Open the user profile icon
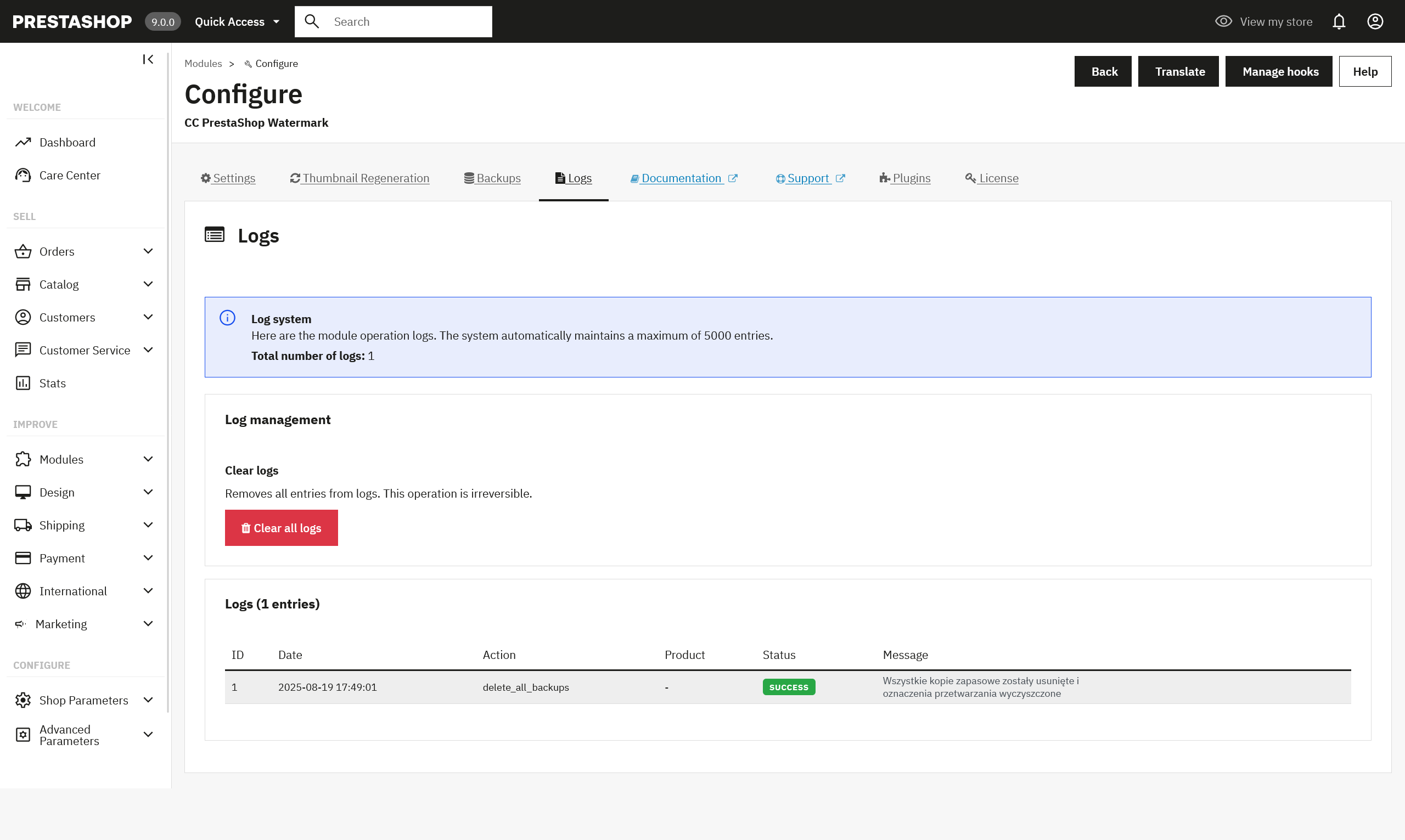This screenshot has width=1405, height=840. 1375,21
